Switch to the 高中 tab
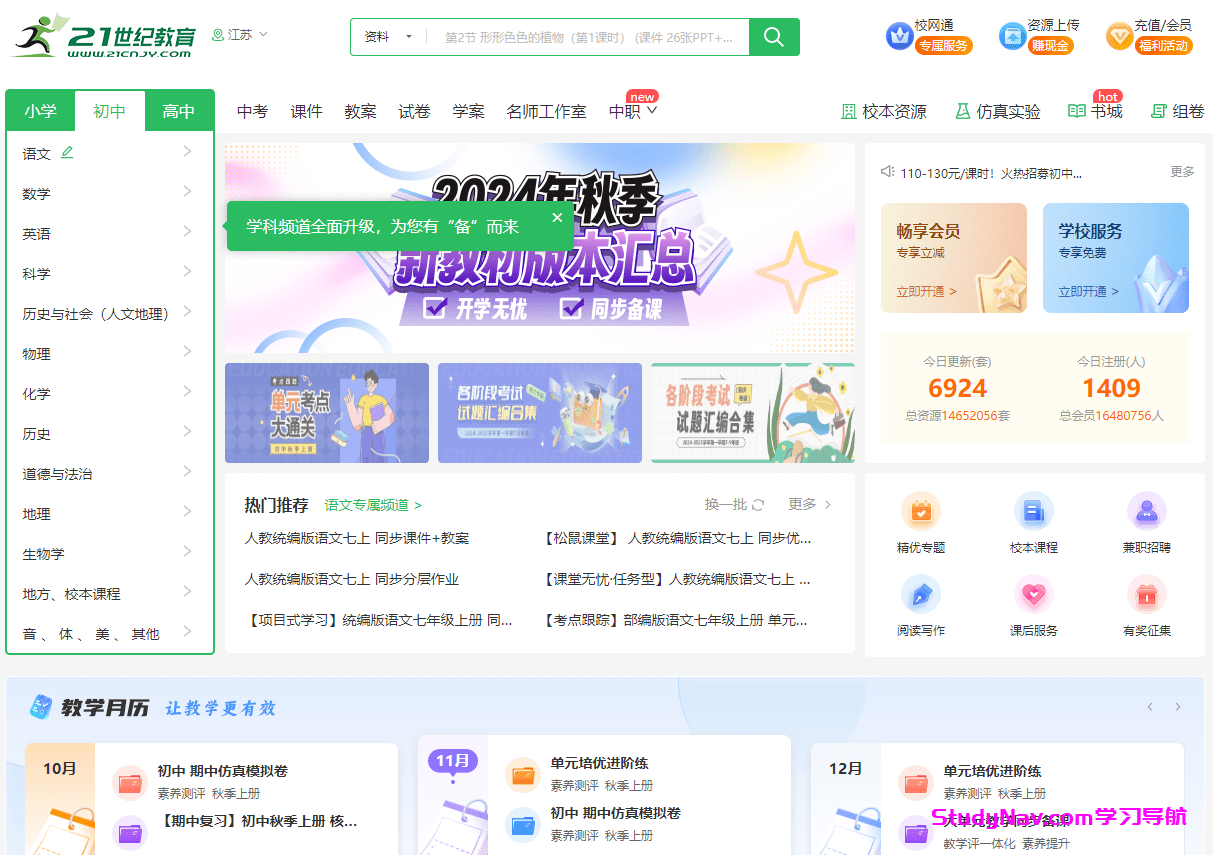1213x855 pixels. (180, 111)
